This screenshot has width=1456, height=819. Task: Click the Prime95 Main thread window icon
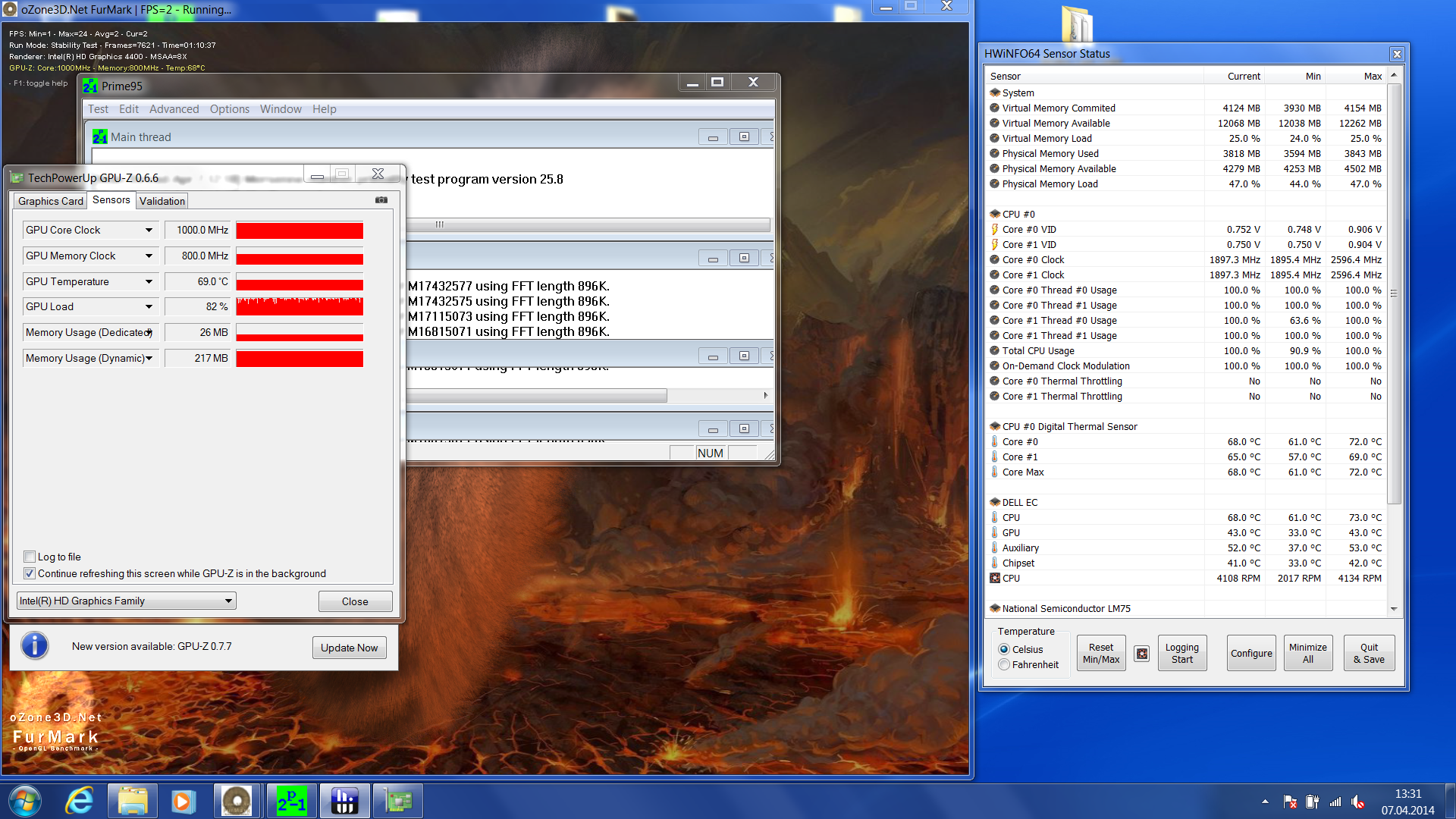coord(100,136)
